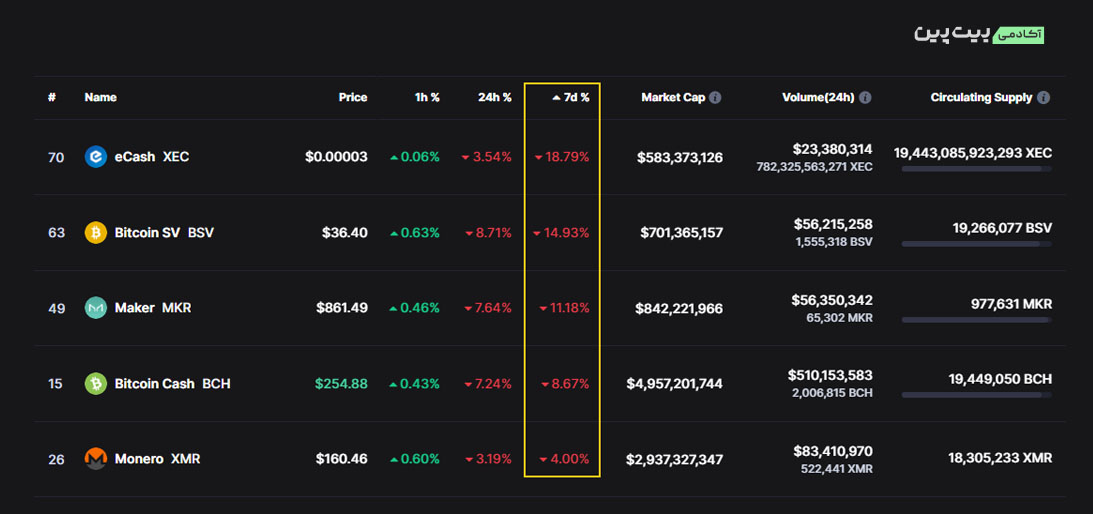The image size is (1093, 514).
Task: Sort by the rank # column header
Action: pyautogui.click(x=52, y=98)
